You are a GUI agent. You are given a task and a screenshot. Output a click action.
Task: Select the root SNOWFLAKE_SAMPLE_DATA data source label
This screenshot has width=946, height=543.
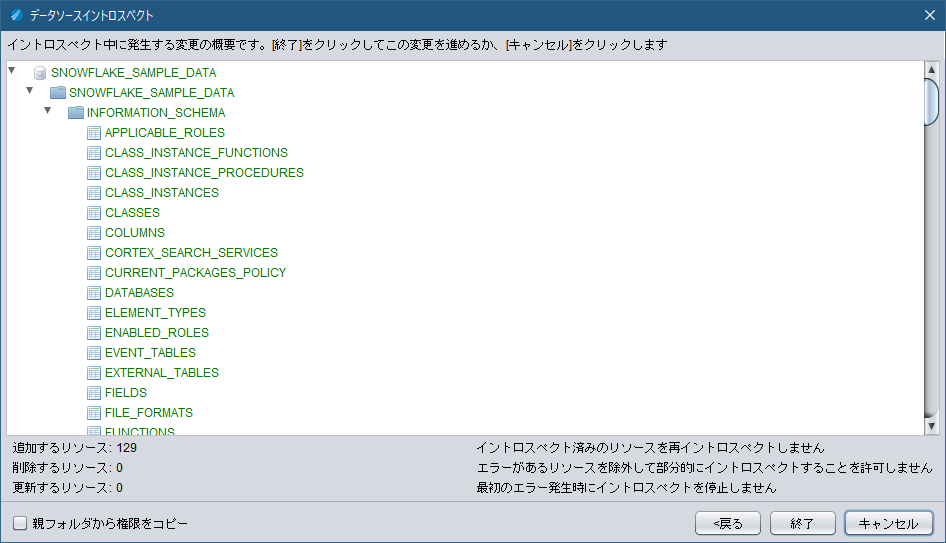click(133, 73)
